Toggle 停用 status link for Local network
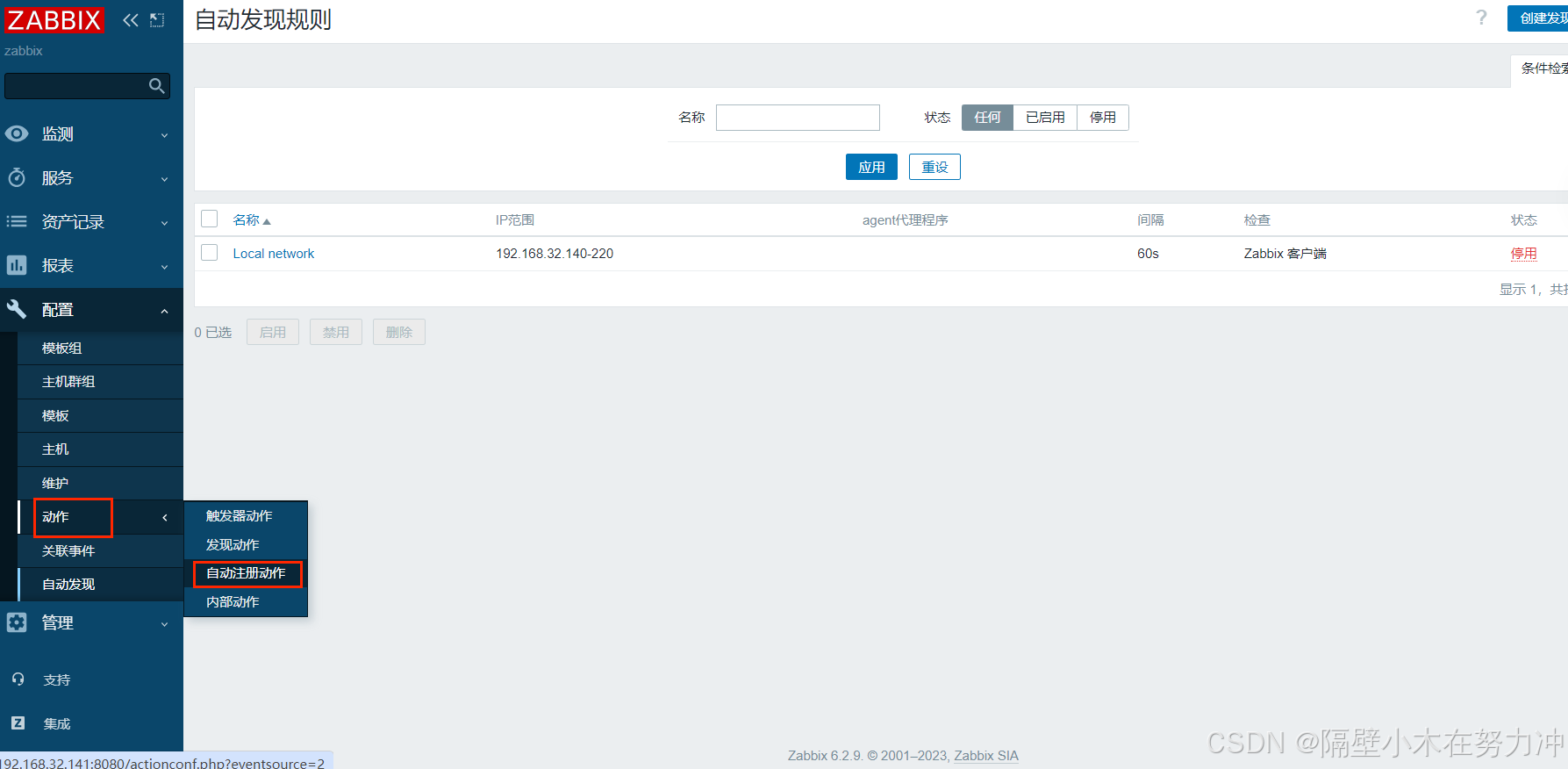 click(1524, 254)
